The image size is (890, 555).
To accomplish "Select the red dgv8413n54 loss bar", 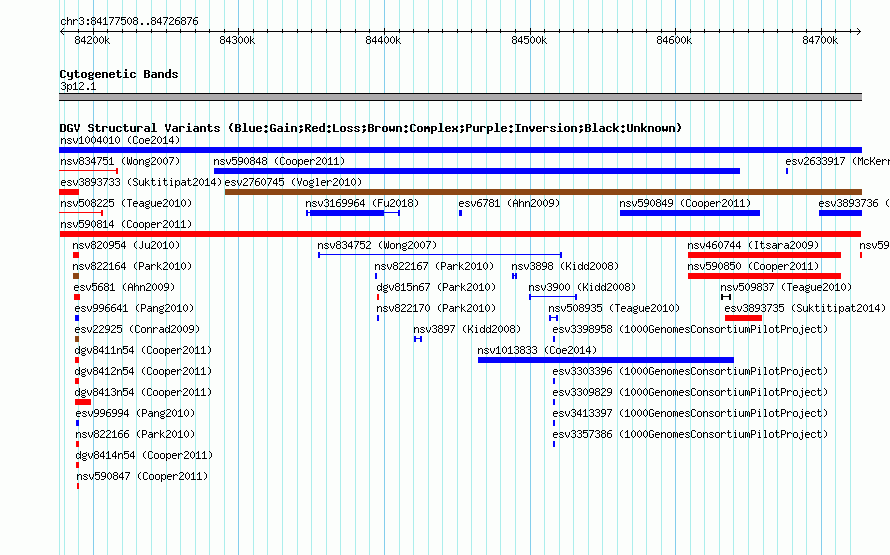I will 83,402.
